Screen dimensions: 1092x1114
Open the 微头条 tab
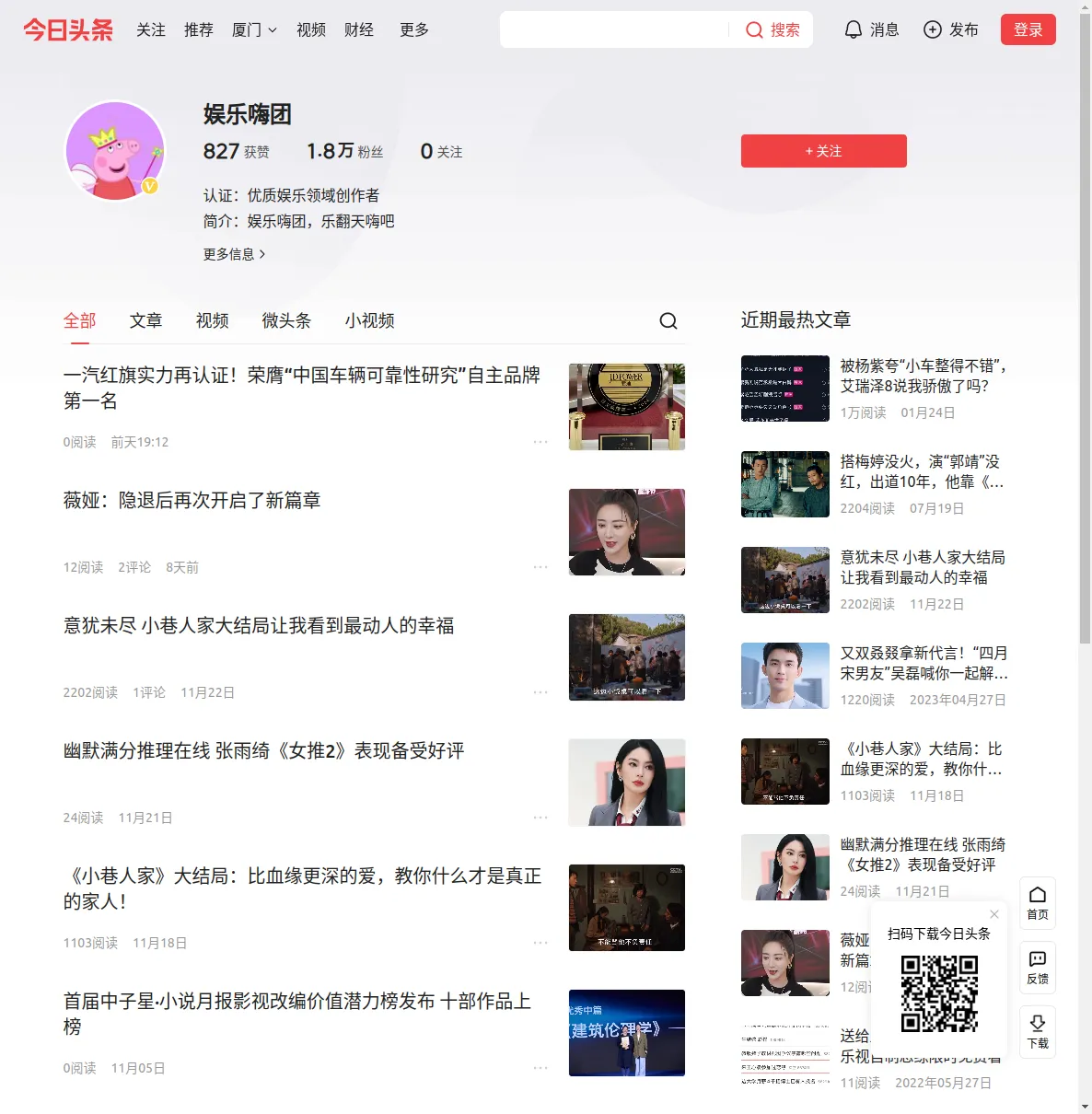pyautogui.click(x=287, y=320)
